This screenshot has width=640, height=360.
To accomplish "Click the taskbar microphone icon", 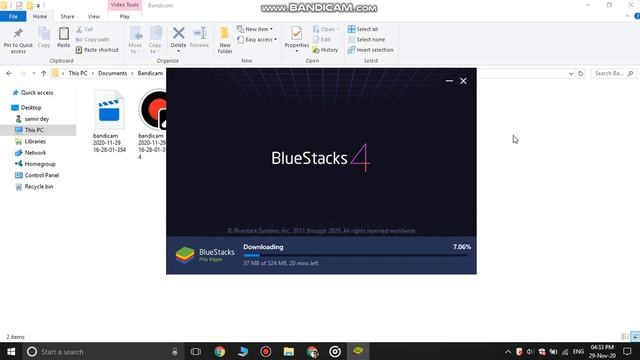I will click(175, 351).
